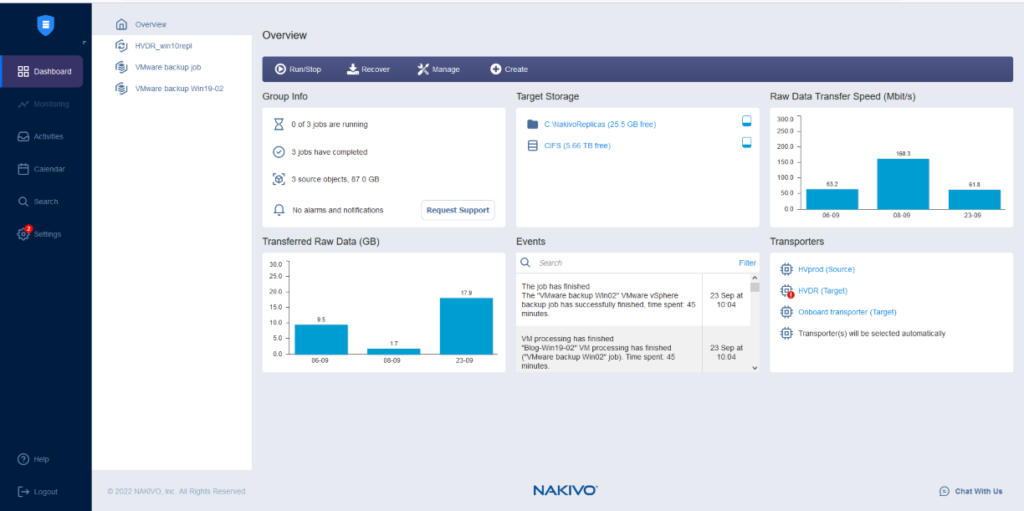The image size is (1024, 511).
Task: Click the folder icon beside C:\NakivoReplicas
Action: coord(532,124)
